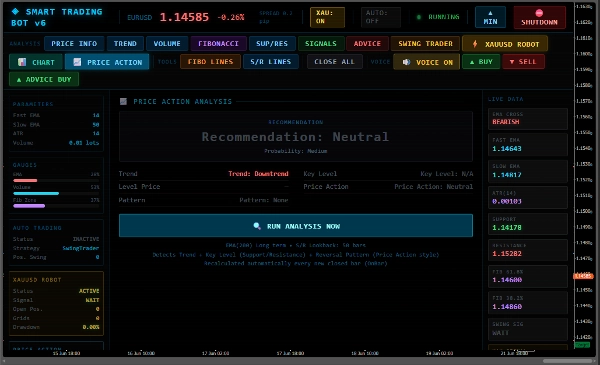Image resolution: width=600 pixels, height=365 pixels.
Task: Click the Swing Sig WAIT card
Action: (528, 329)
